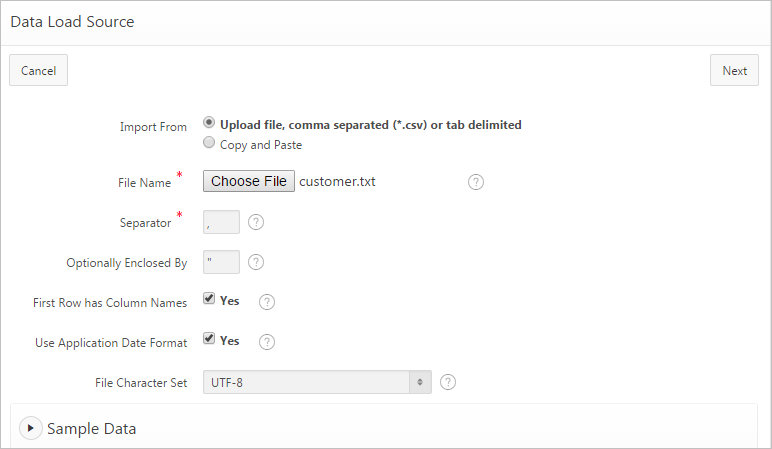Screen dimensions: 772x449
Task: Focus the Optionally Enclosed By field
Action: 221,262
